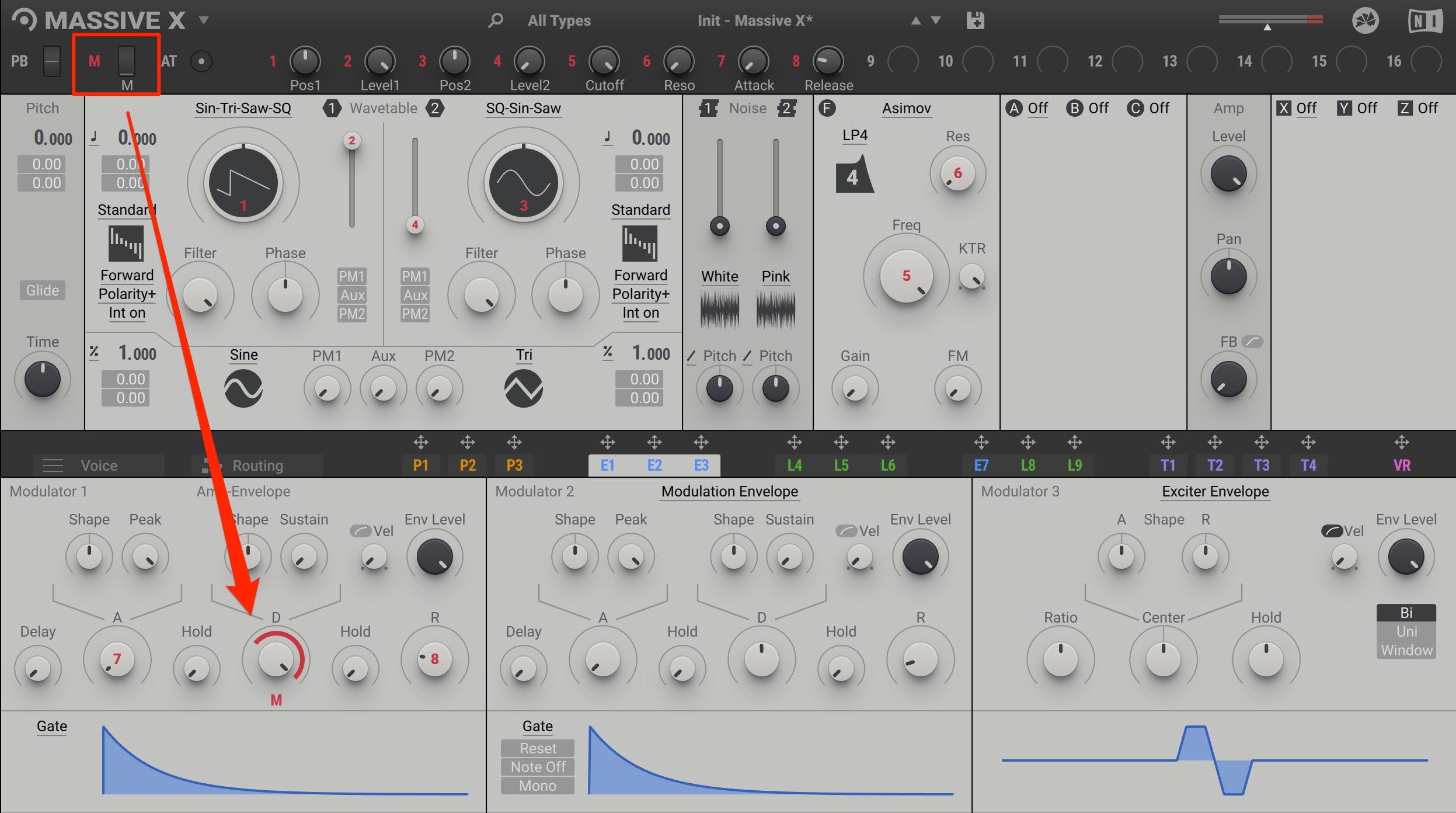The width and height of the screenshot is (1456, 813).
Task: Toggle PM1 button on oscillator 1
Action: click(352, 276)
